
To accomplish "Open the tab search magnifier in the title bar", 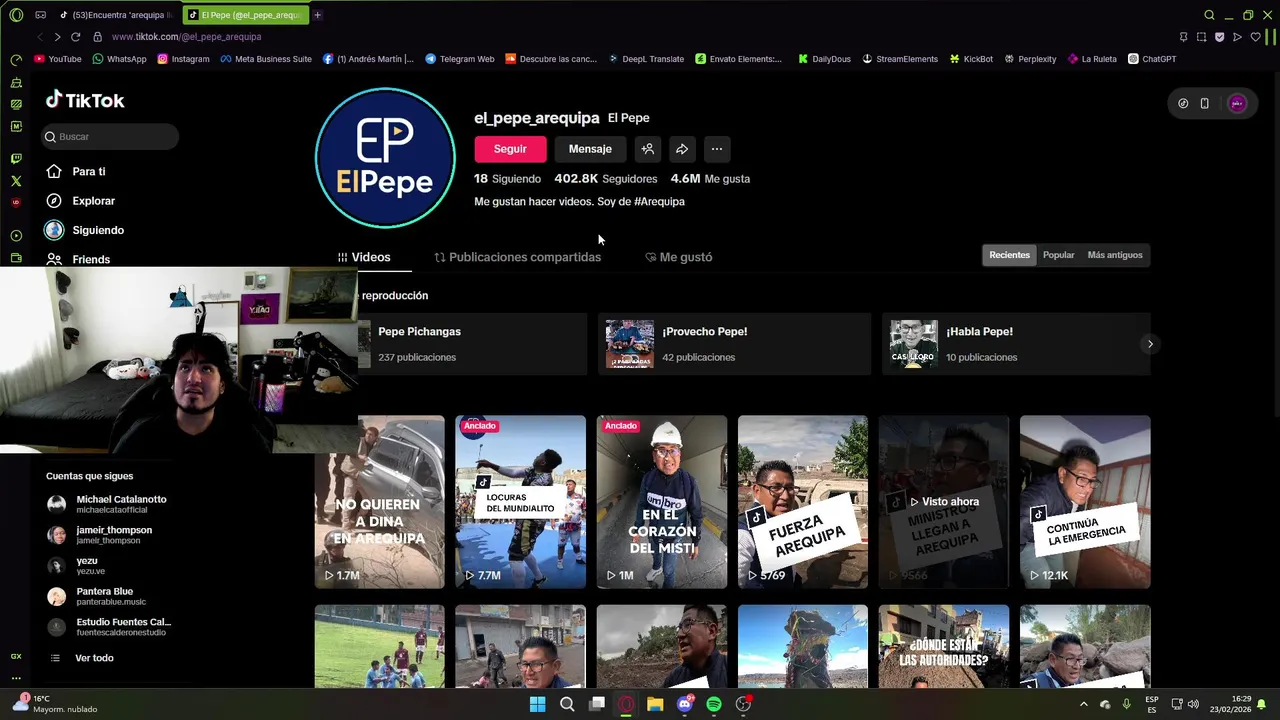I will (x=1209, y=15).
